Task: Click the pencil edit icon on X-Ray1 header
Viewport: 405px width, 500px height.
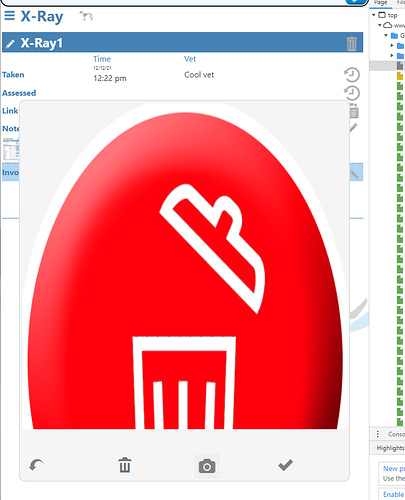Action: click(10, 44)
